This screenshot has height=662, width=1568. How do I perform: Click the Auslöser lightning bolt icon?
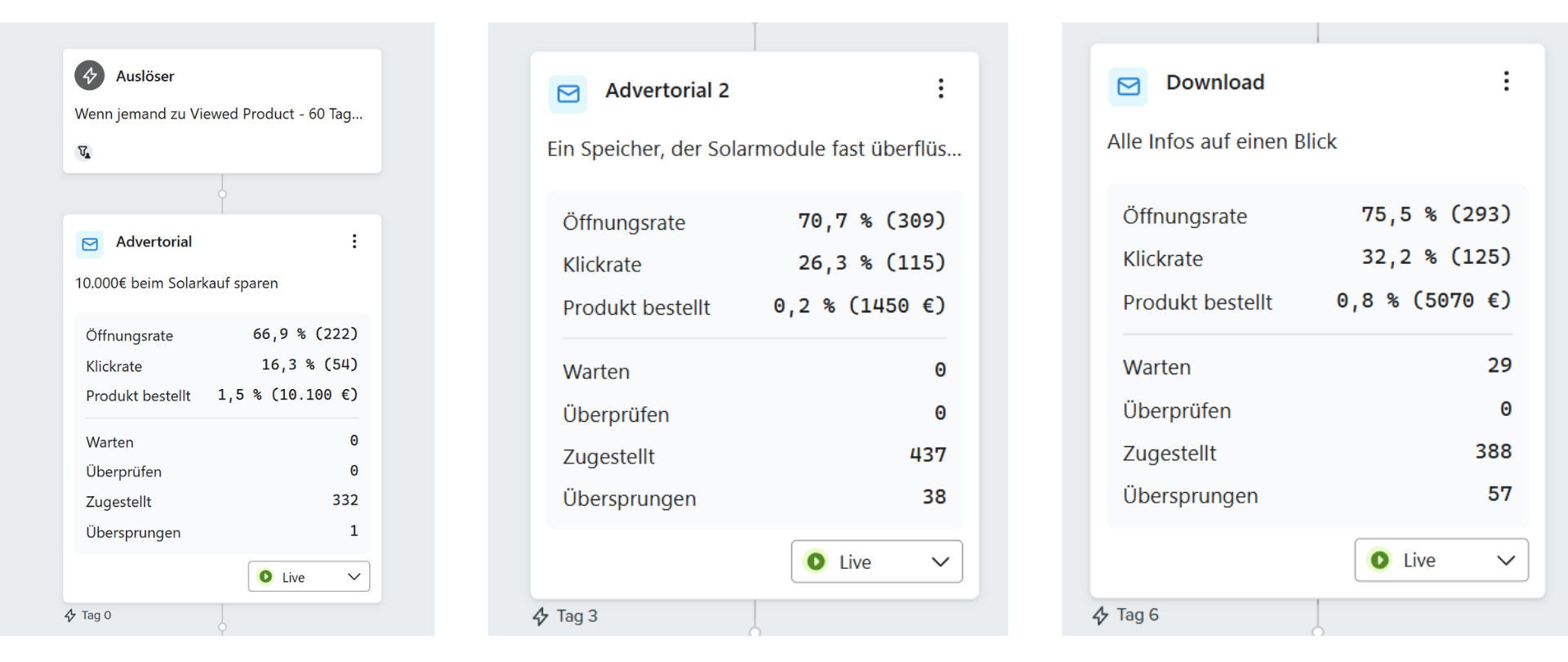click(x=90, y=75)
